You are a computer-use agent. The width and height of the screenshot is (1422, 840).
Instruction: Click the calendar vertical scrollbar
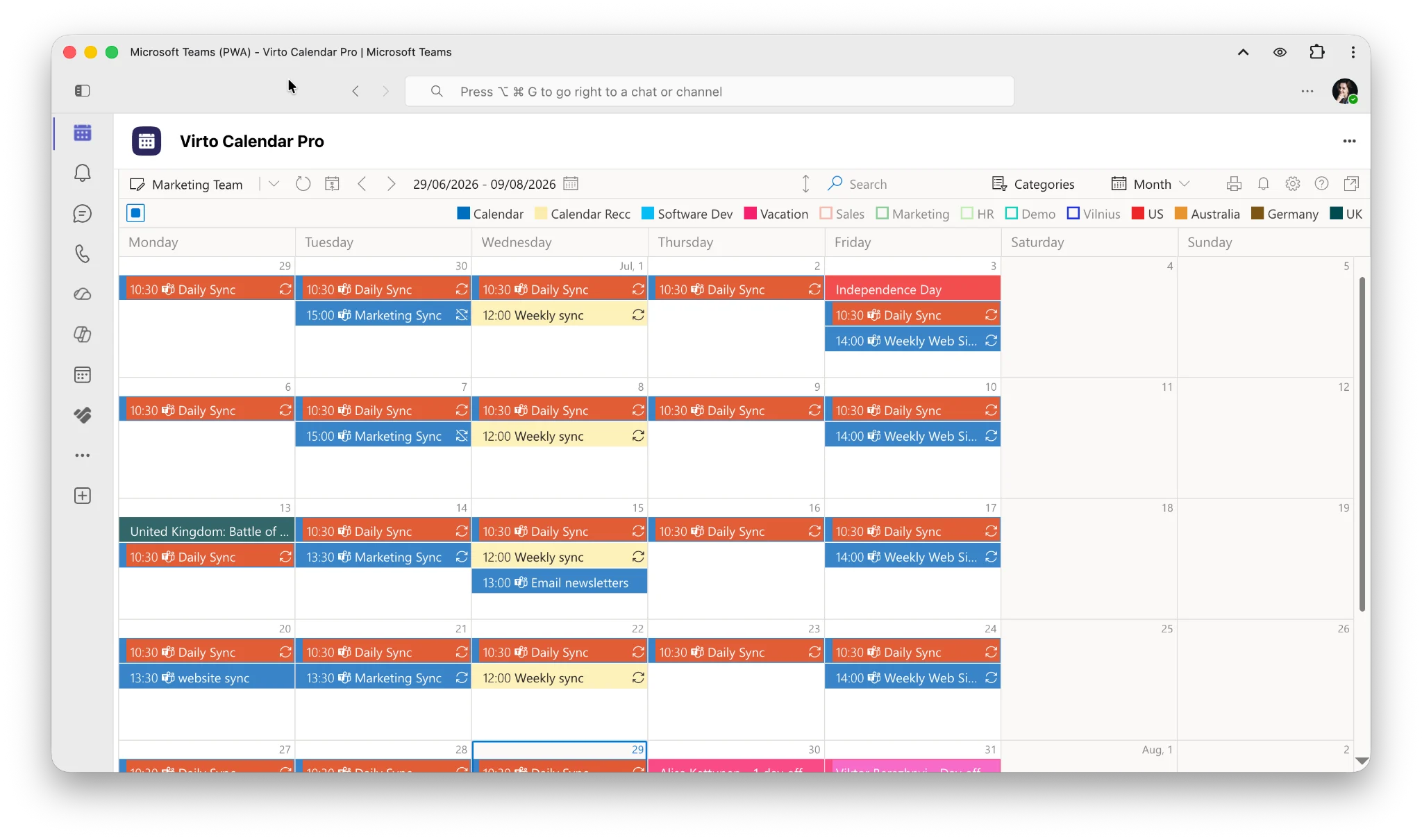1362,444
